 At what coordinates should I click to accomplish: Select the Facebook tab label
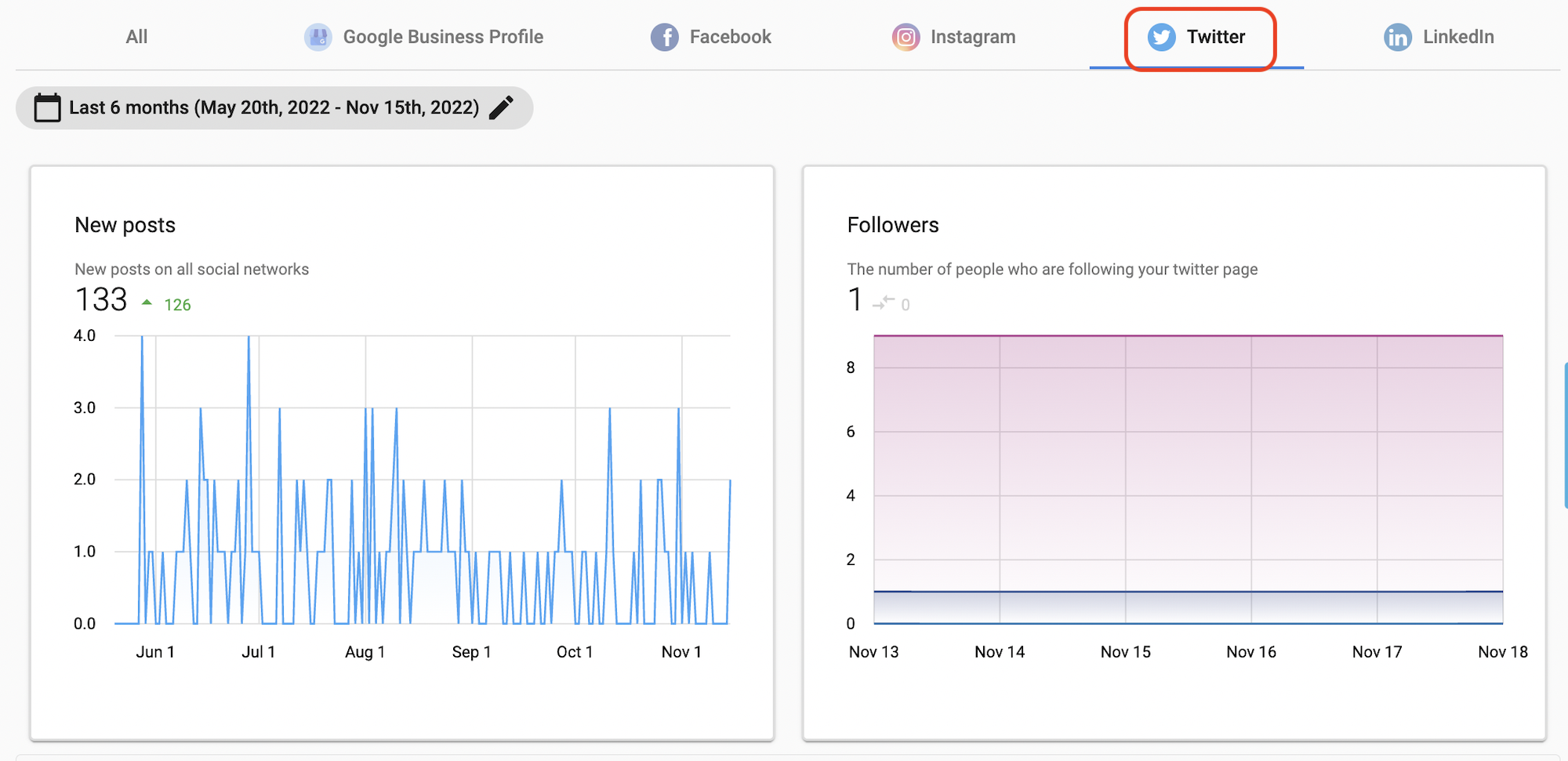730,37
